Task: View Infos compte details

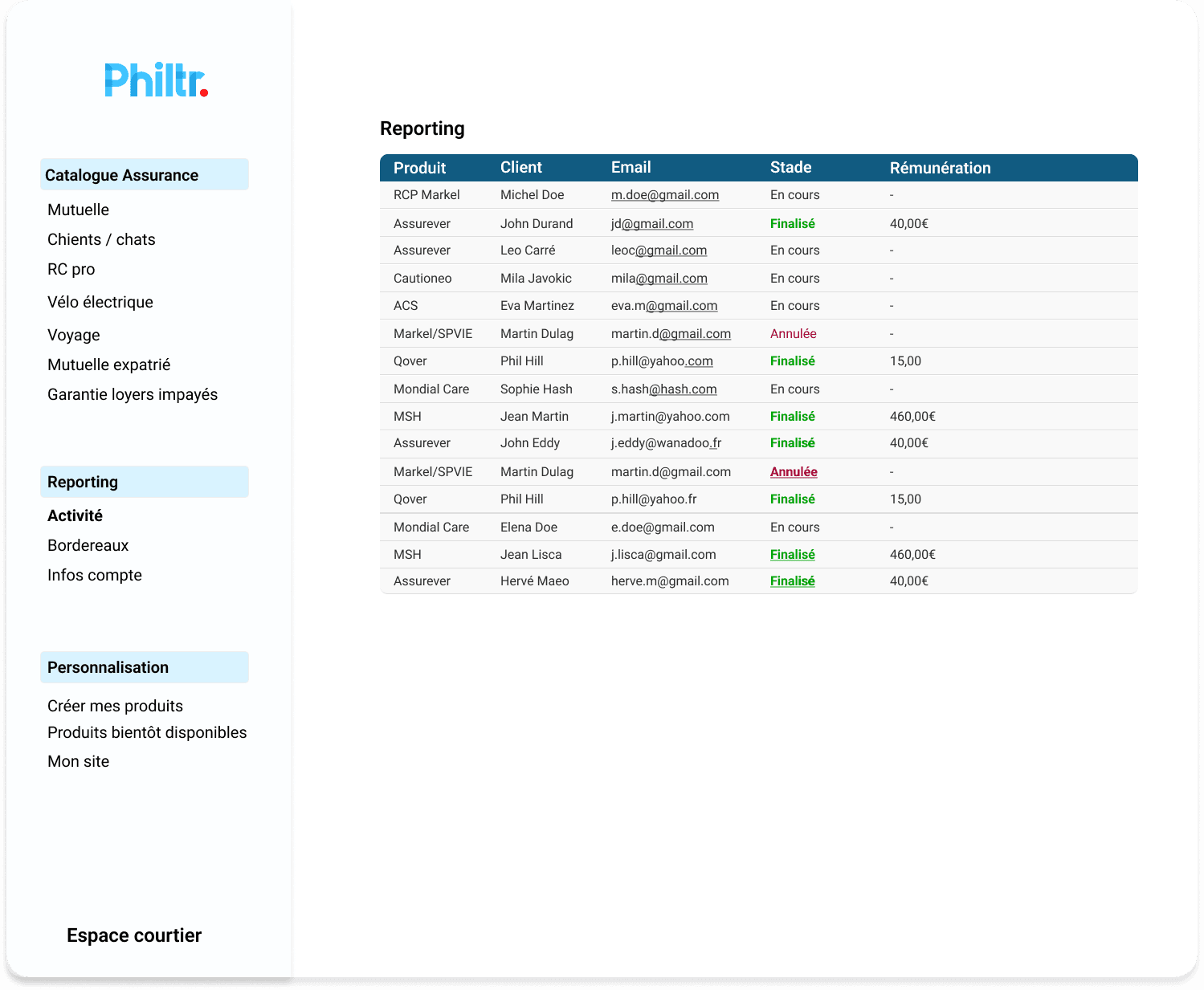Action: tap(94, 575)
